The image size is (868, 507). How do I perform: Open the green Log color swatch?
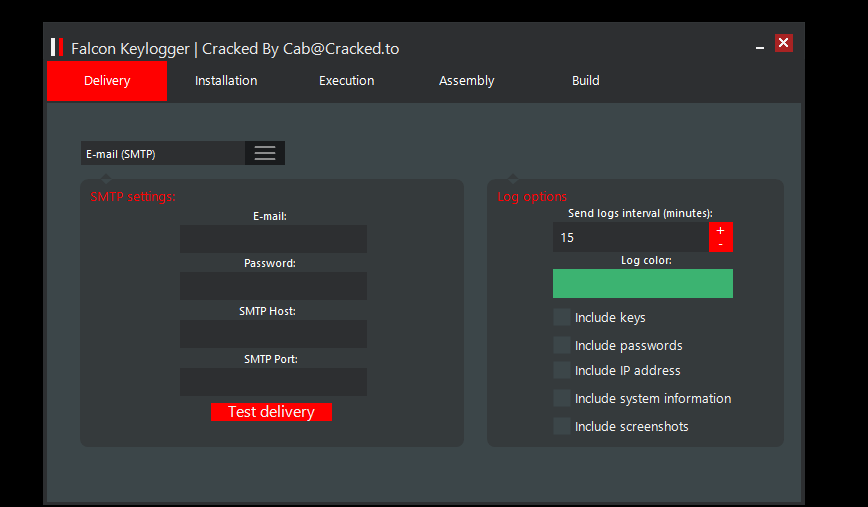(643, 283)
